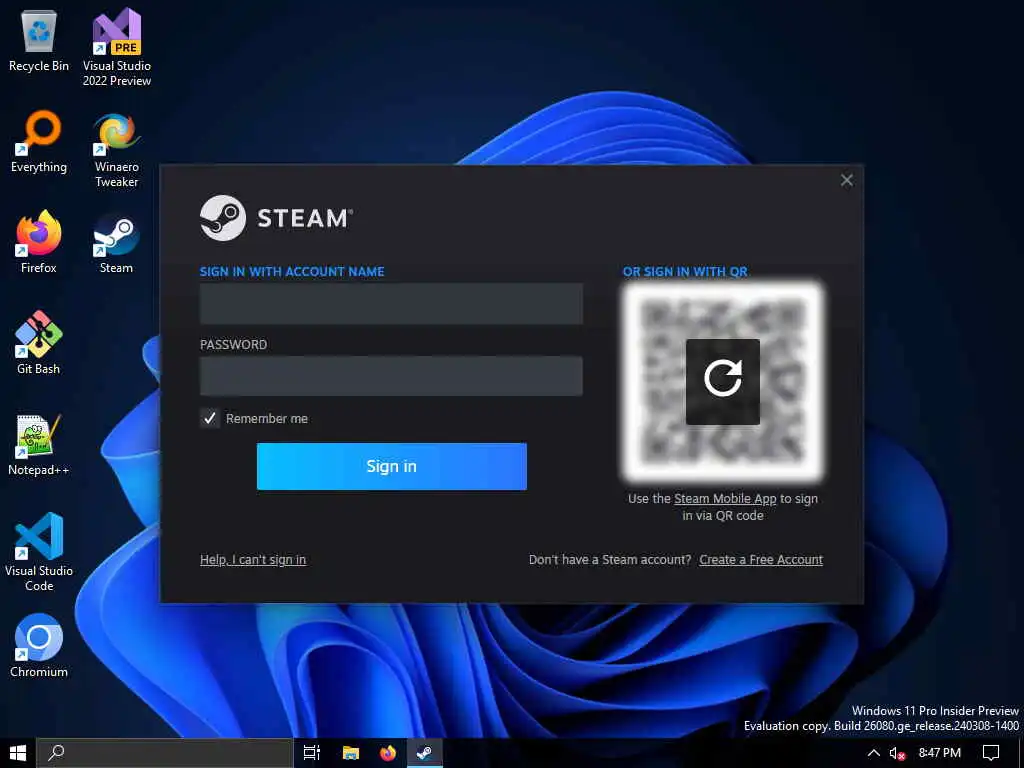Screen dimensions: 1024x768
Task: Open the notification center icon
Action: pos(991,753)
